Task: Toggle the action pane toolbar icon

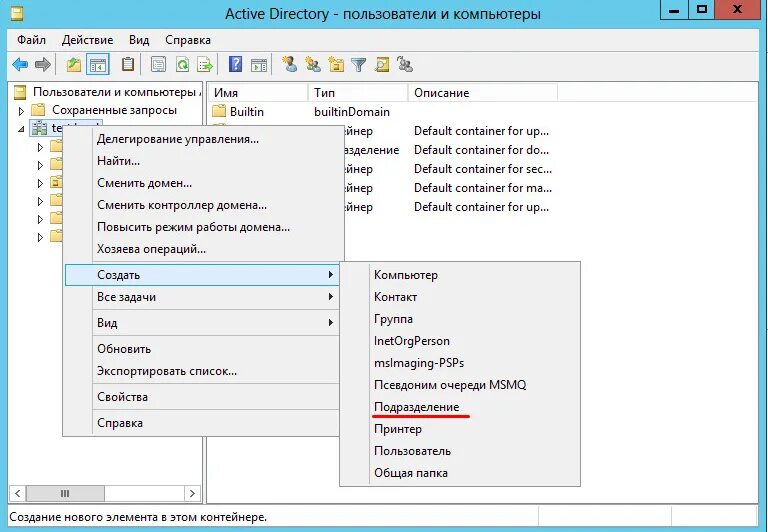Action: click(259, 64)
